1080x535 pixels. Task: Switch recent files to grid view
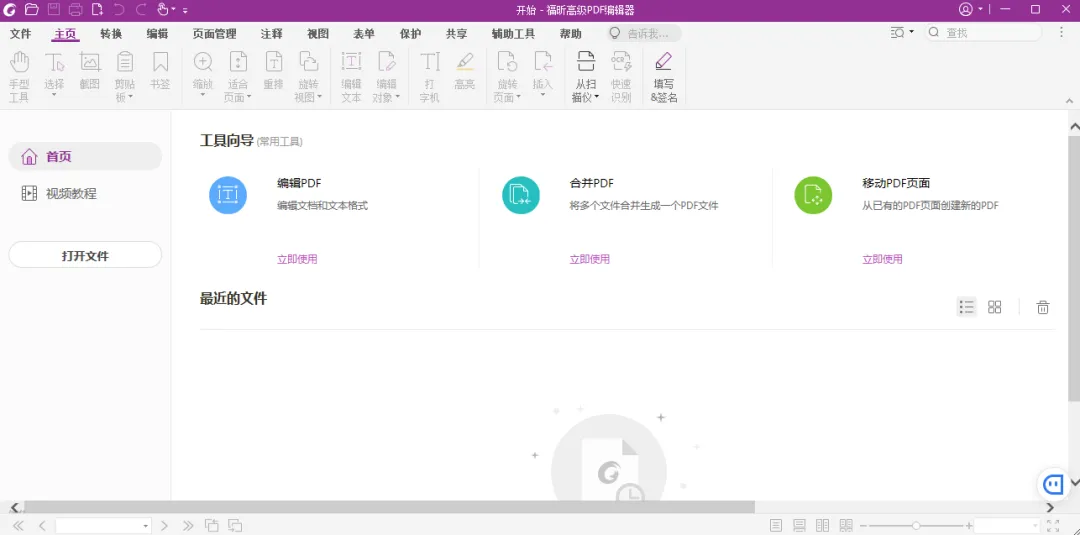pos(995,307)
